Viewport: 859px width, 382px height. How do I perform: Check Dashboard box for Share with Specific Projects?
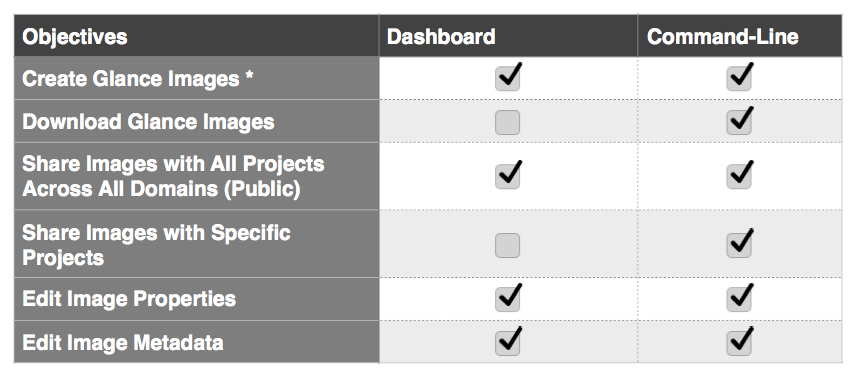[507, 246]
